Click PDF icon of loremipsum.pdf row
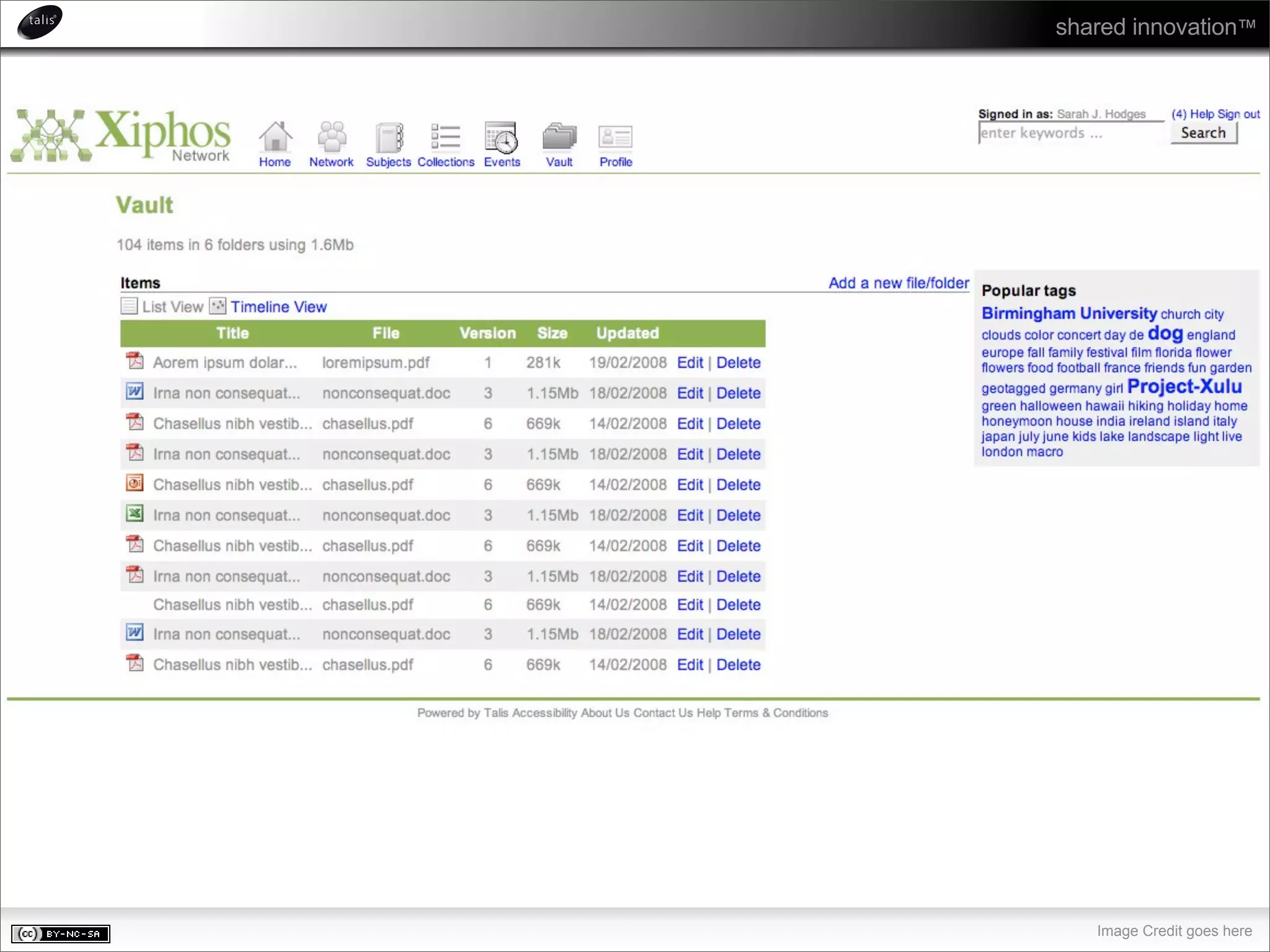 pos(135,361)
